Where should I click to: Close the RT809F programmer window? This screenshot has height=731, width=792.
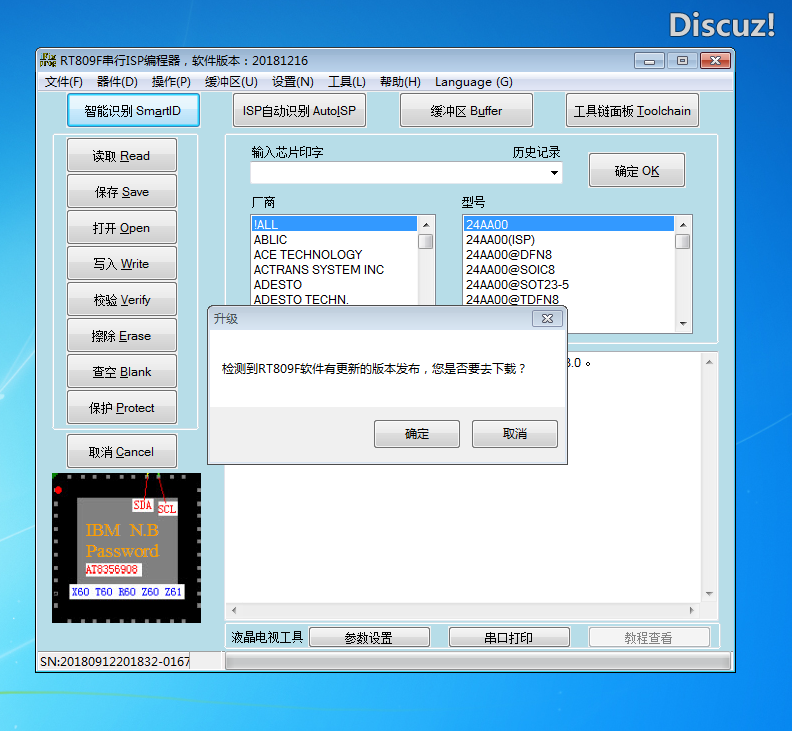(x=715, y=61)
